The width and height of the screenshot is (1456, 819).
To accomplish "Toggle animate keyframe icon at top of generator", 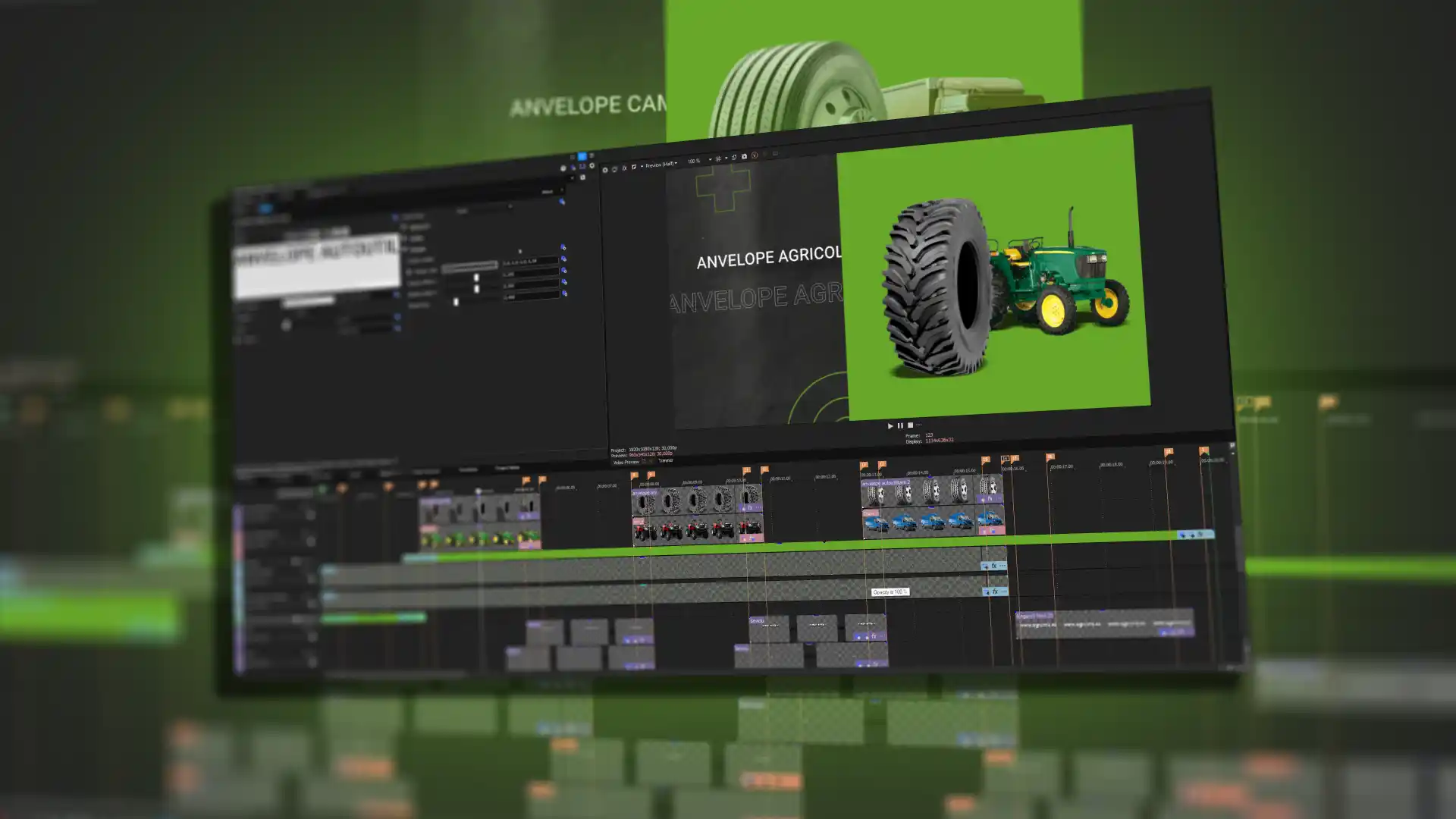I will tap(562, 202).
